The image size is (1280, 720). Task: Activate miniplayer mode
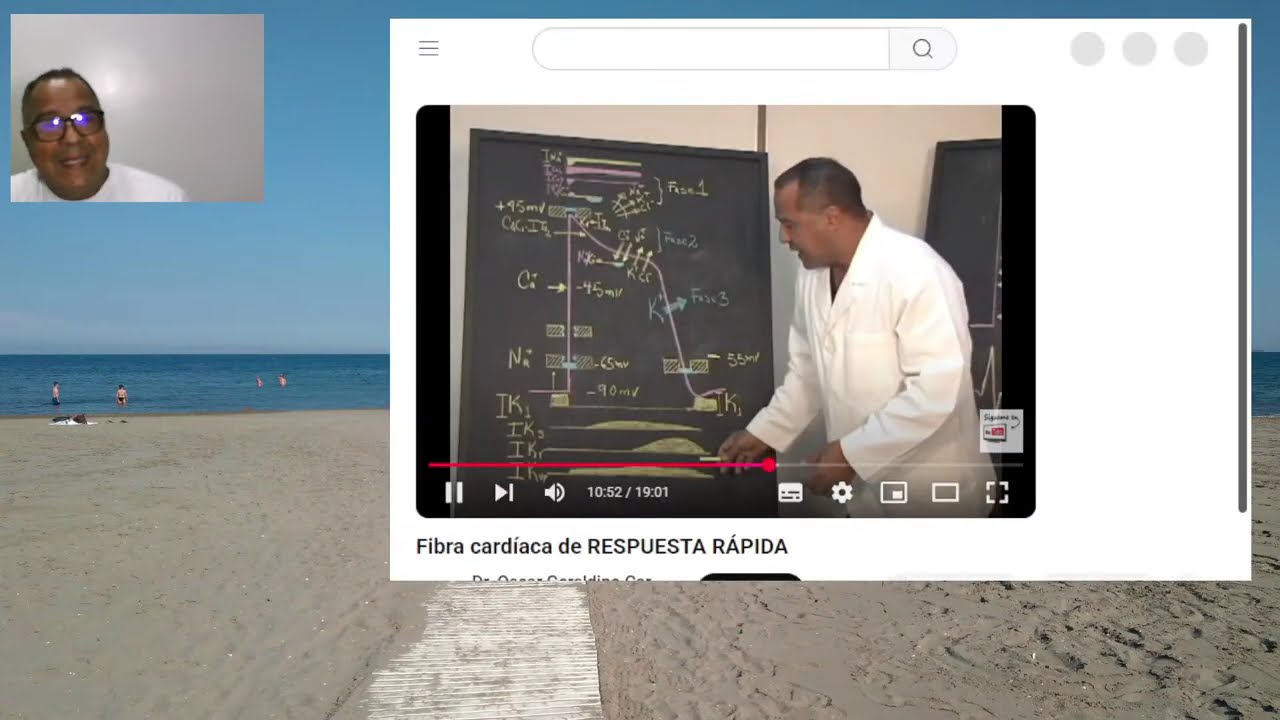click(893, 492)
